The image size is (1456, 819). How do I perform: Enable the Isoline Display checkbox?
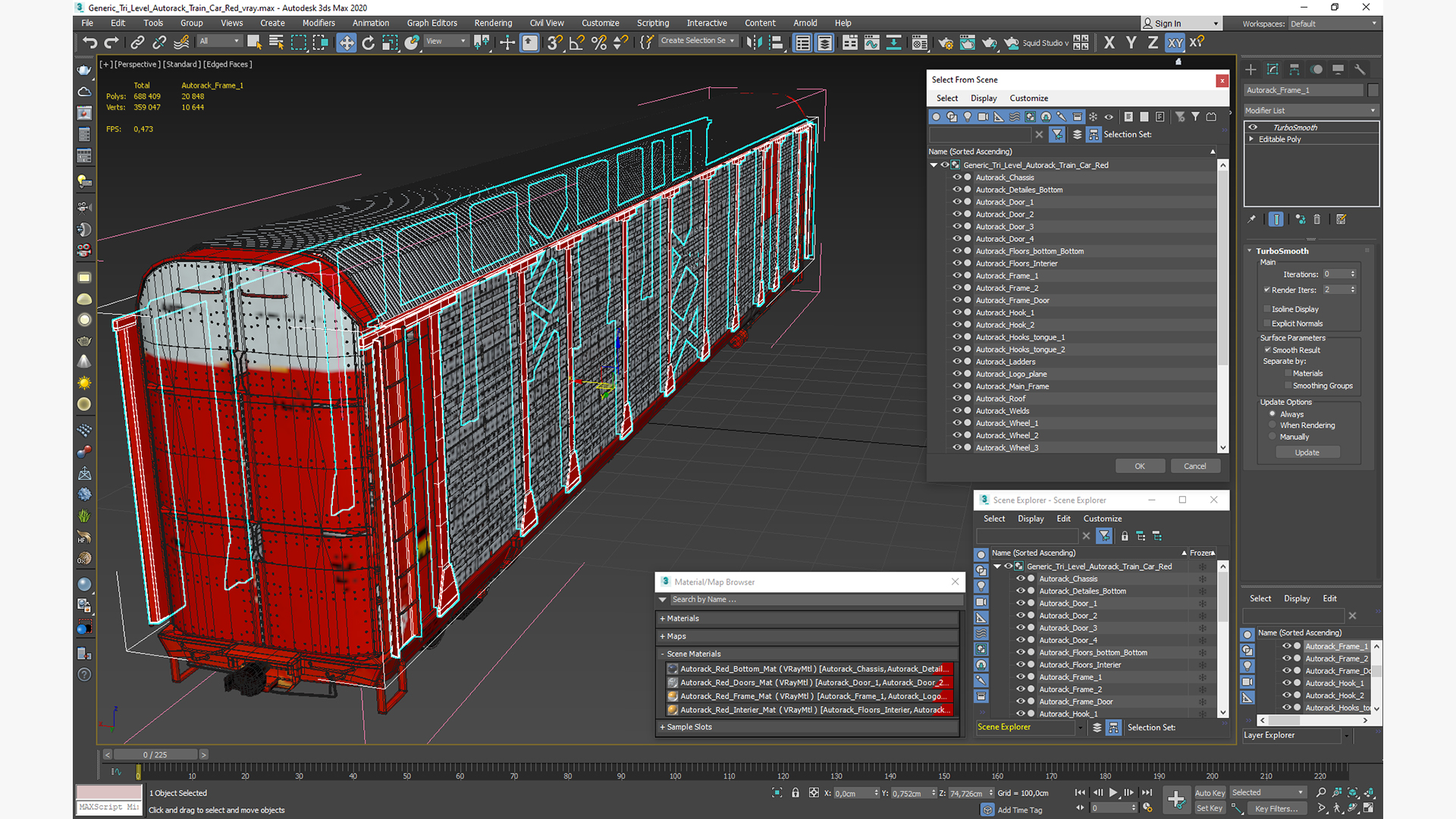point(1266,309)
